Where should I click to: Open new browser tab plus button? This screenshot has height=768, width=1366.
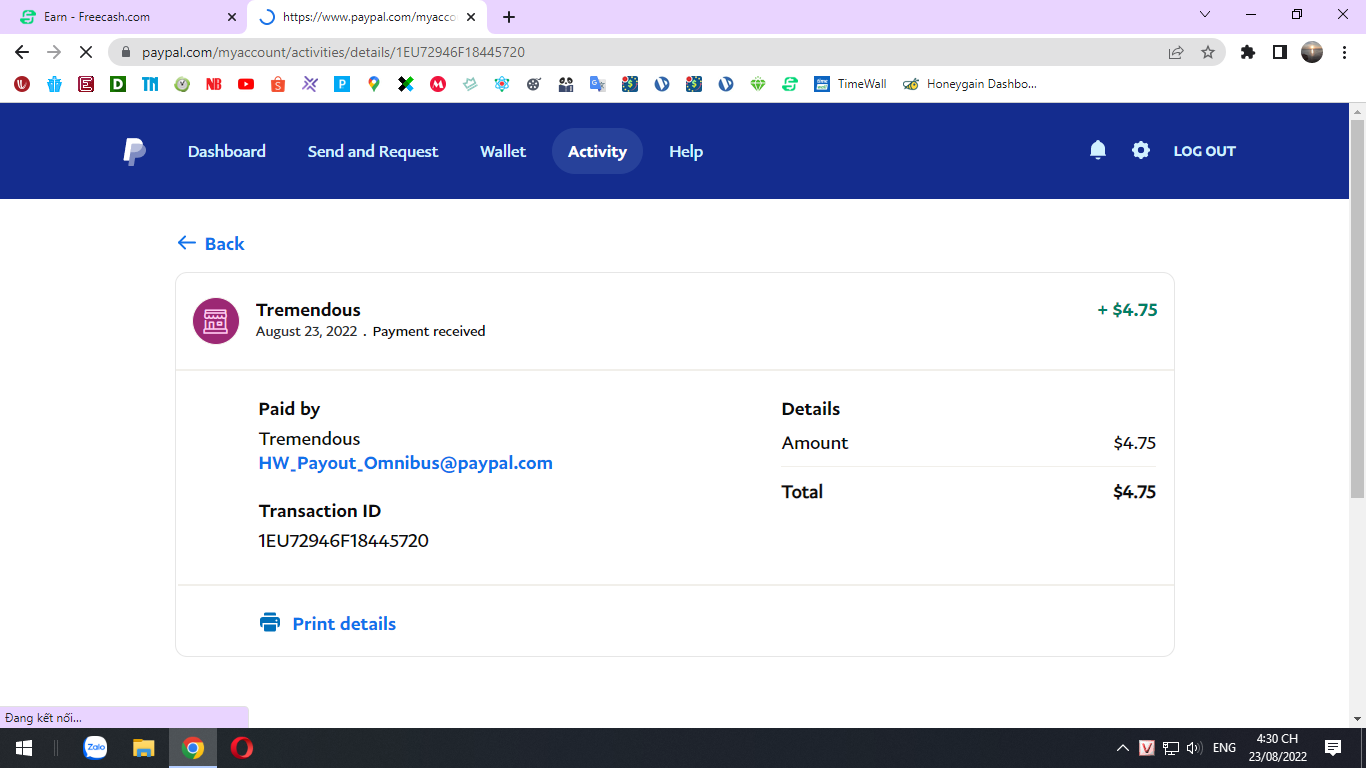coord(509,17)
